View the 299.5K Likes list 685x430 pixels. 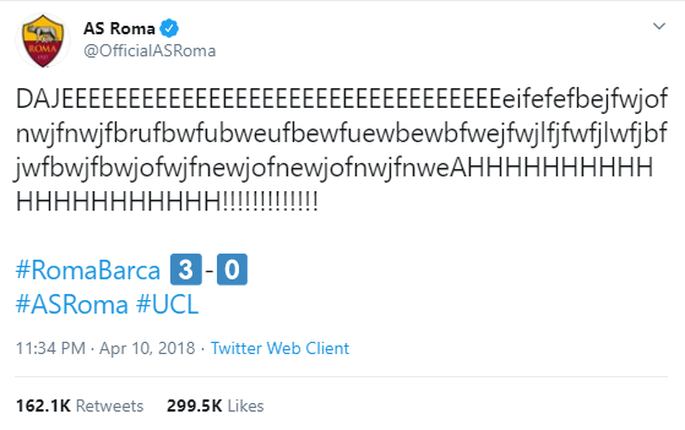coord(215,406)
